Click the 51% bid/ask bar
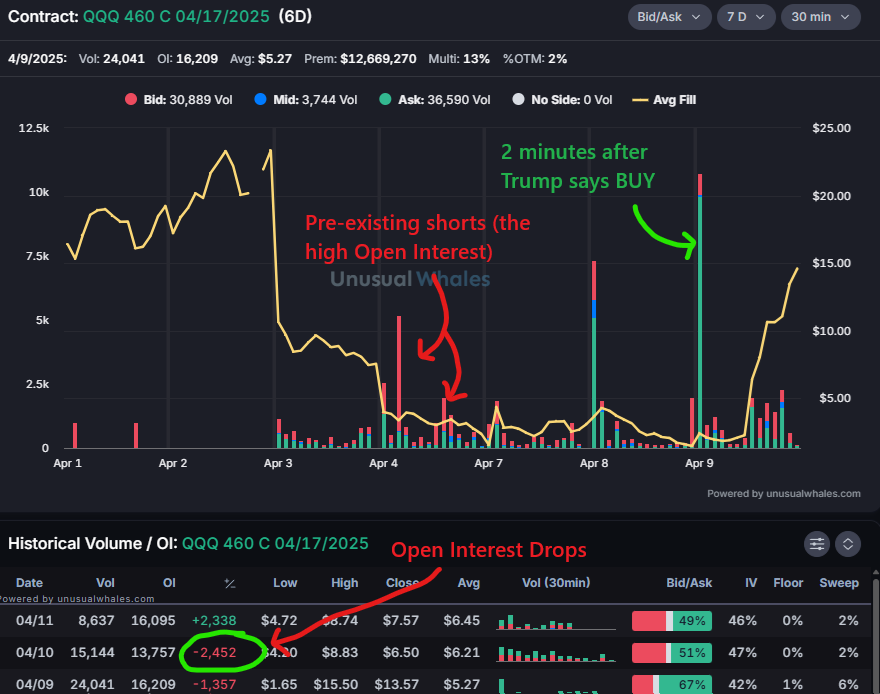880x694 pixels. click(672, 653)
